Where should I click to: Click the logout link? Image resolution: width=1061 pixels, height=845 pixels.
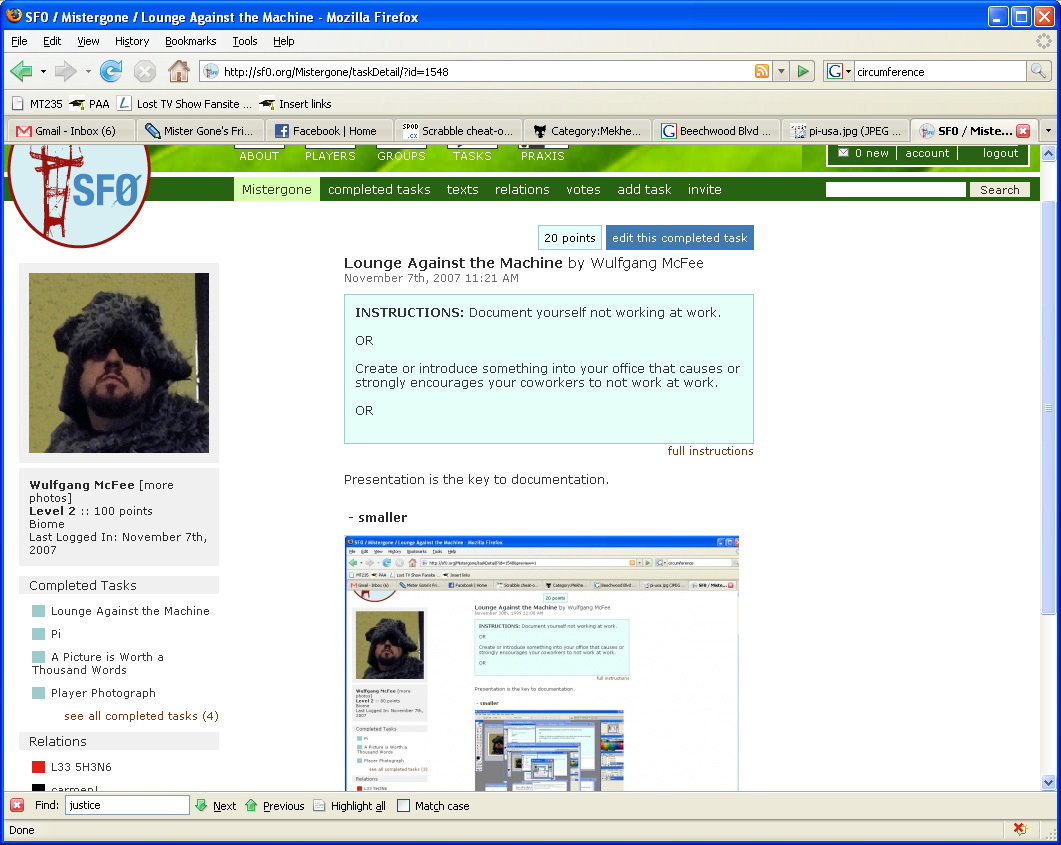(x=1000, y=153)
